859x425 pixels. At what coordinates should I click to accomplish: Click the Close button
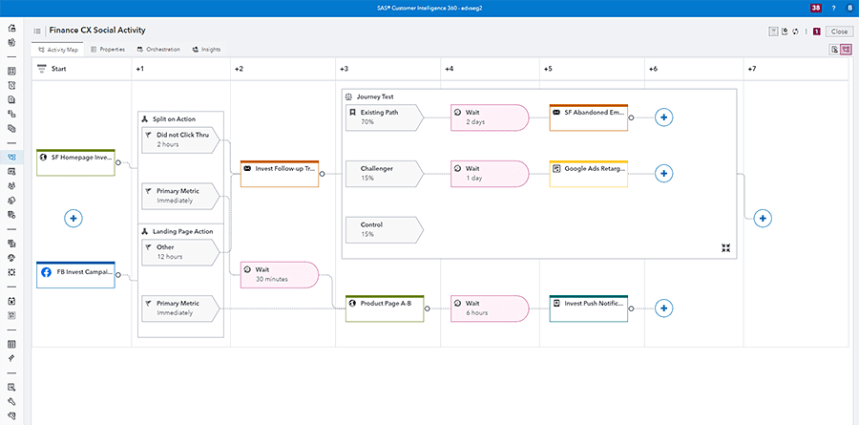pos(839,32)
